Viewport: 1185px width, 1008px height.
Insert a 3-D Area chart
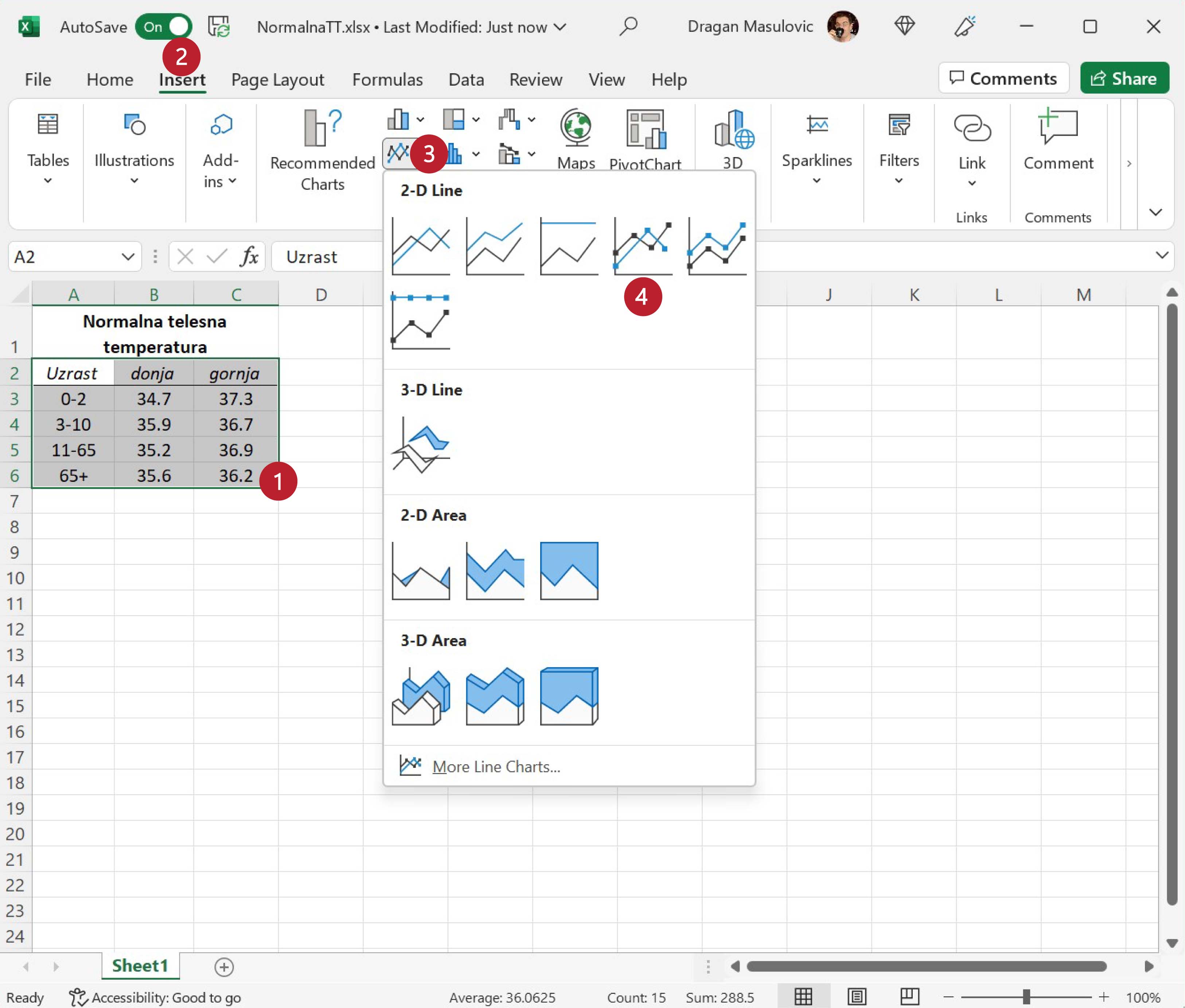[421, 696]
